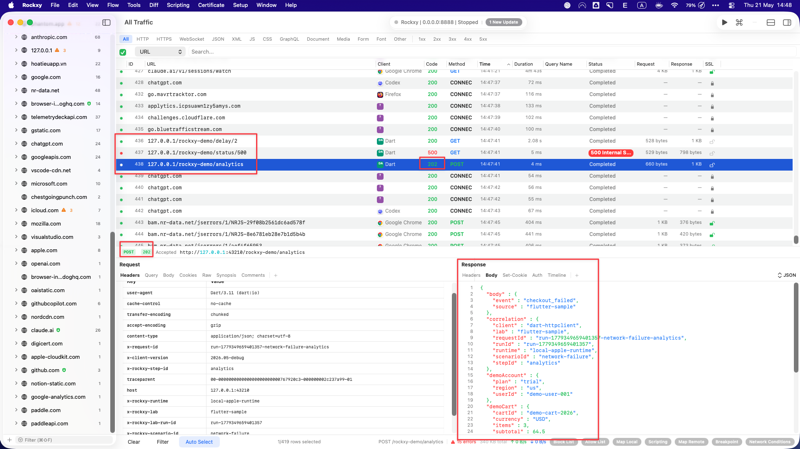
Task: Expand github.com in sidebar
Action: tap(16, 370)
